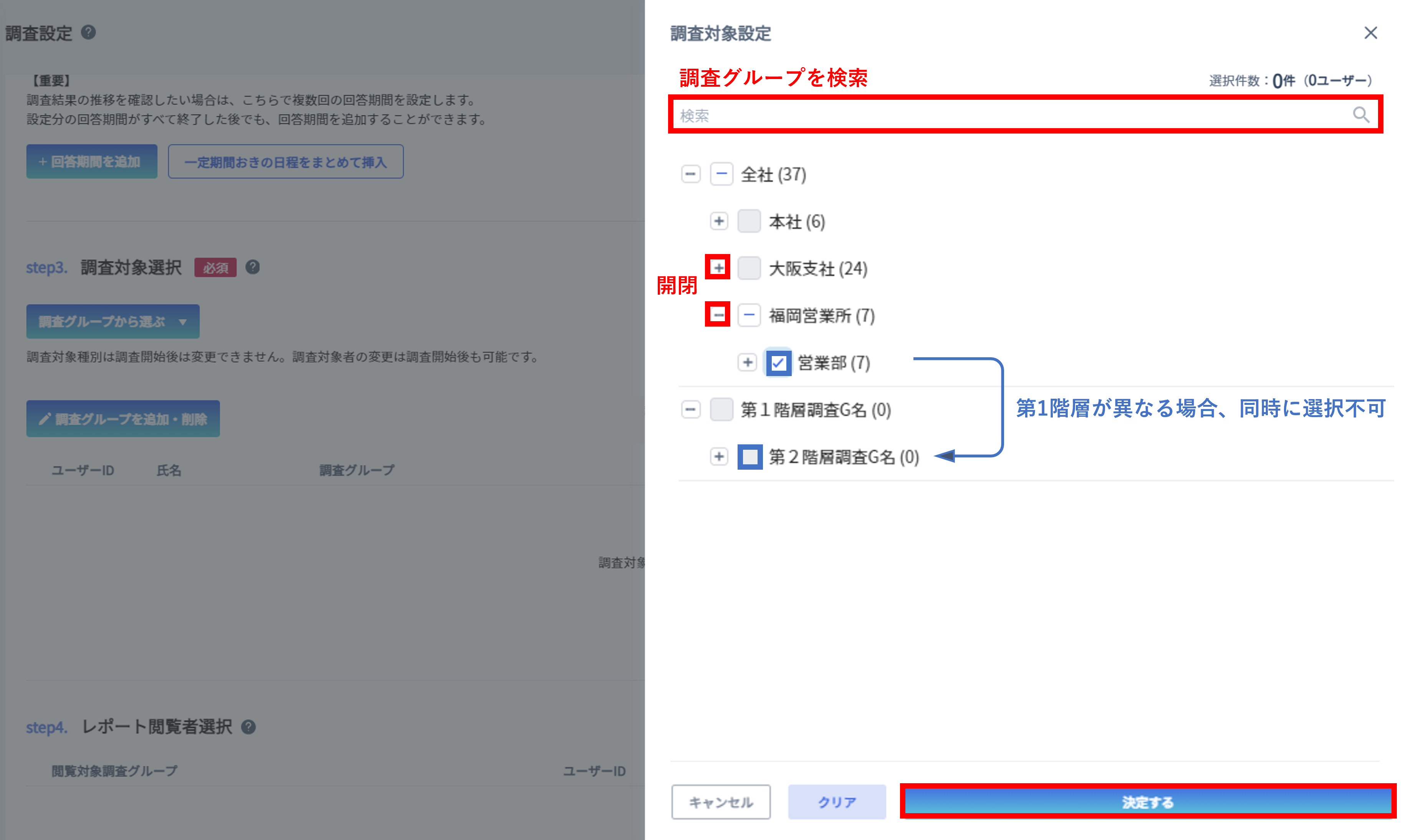Image resolution: width=1403 pixels, height=840 pixels.
Task: Click the 必須 badge
Action: [215, 267]
